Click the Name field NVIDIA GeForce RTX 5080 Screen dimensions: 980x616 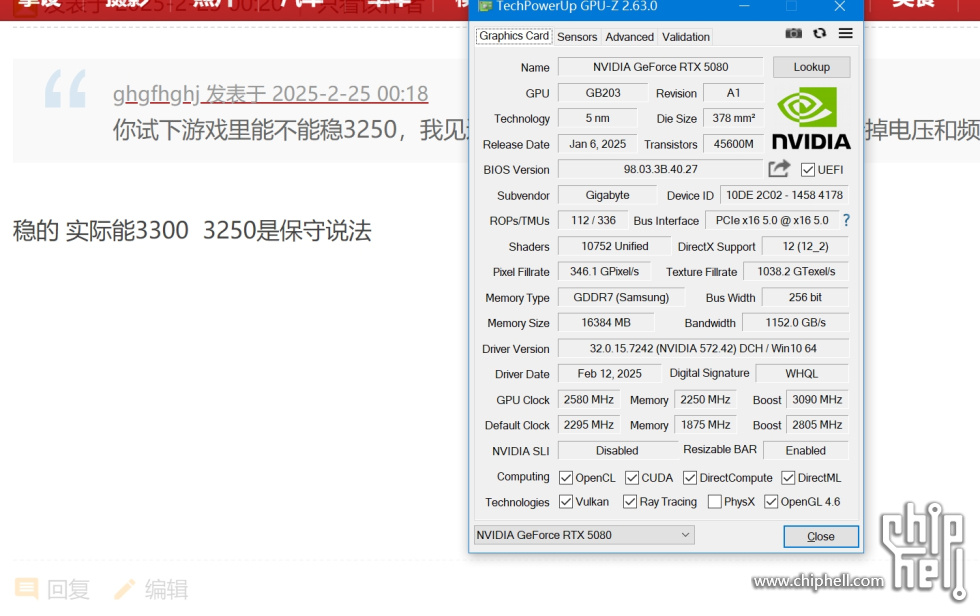(660, 67)
